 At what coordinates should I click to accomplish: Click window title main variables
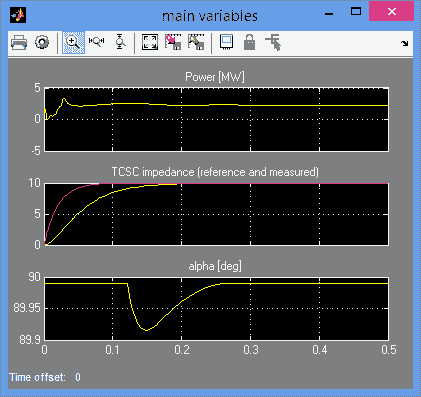click(x=210, y=16)
